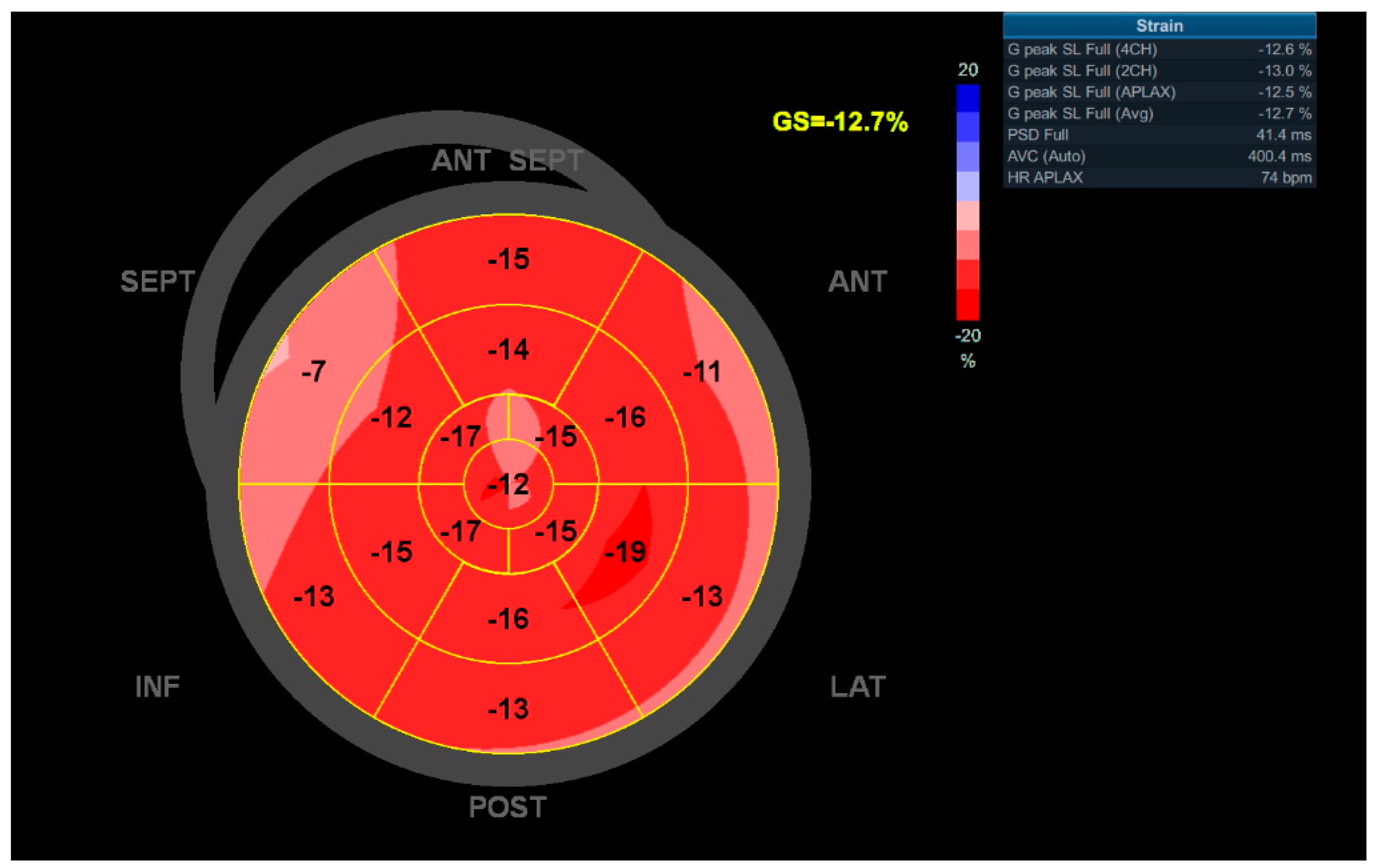The image size is (1377, 868).
Task: Click the HR APLAX row
Action: [x=1159, y=177]
